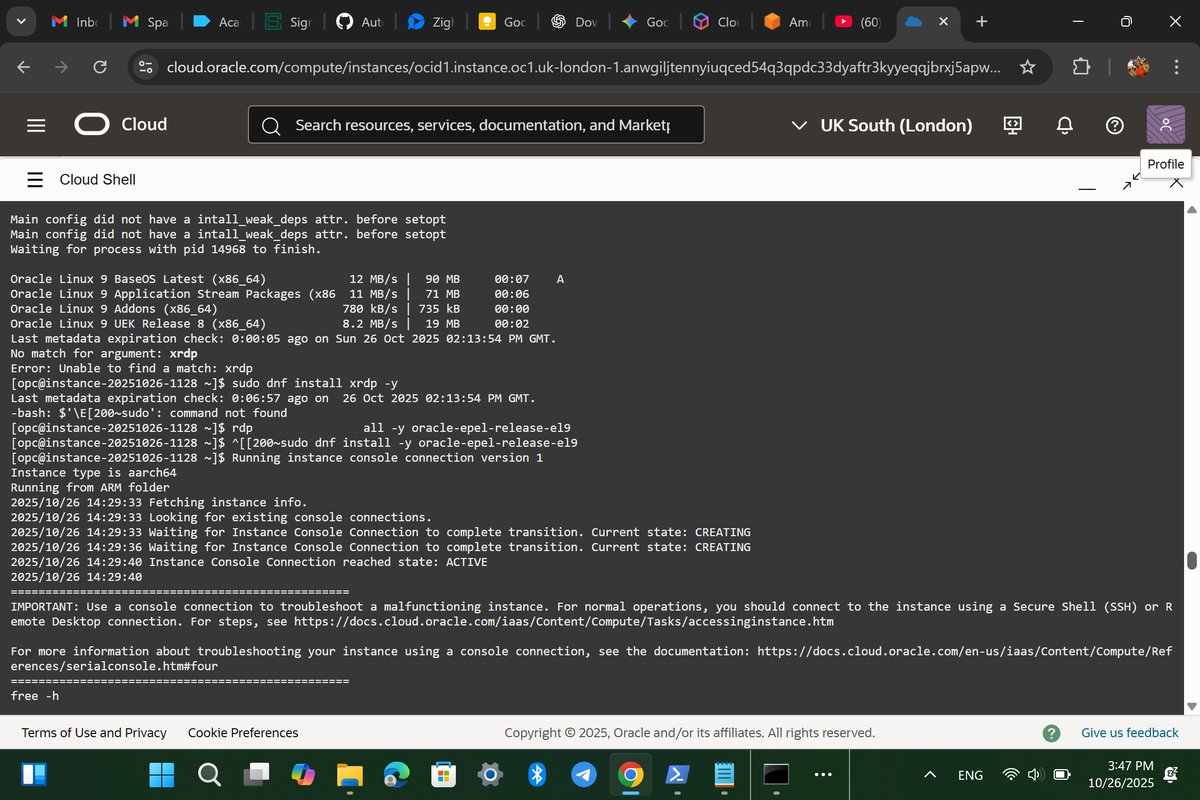The width and height of the screenshot is (1200, 800).
Task: Open the Cloud Shell hamburger menu
Action: [x=35, y=179]
